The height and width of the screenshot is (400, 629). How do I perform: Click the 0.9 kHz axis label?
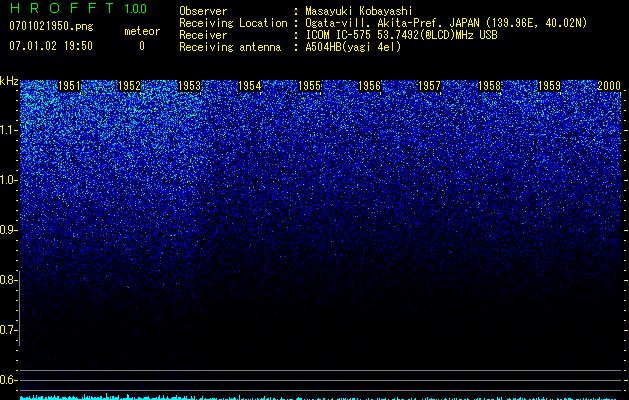[x=8, y=230]
